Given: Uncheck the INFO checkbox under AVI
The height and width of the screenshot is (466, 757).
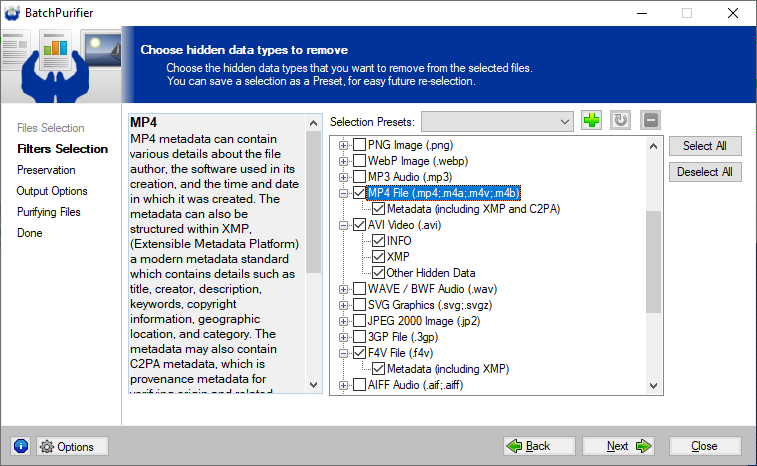Looking at the screenshot, I should click(378, 240).
